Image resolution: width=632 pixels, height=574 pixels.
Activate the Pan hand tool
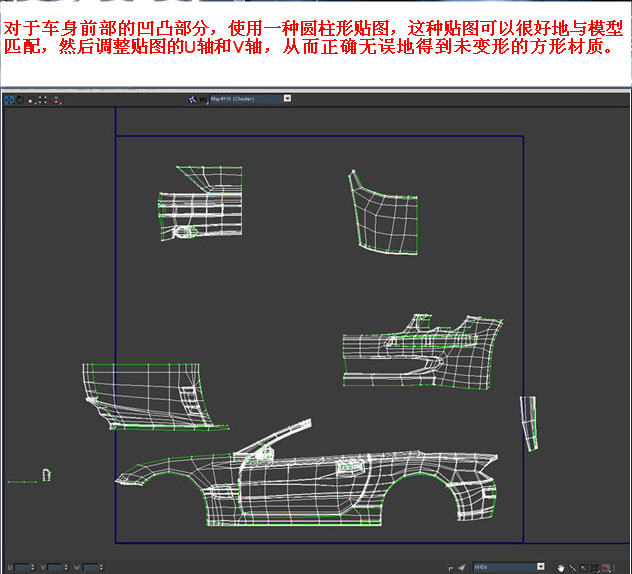coord(561,567)
